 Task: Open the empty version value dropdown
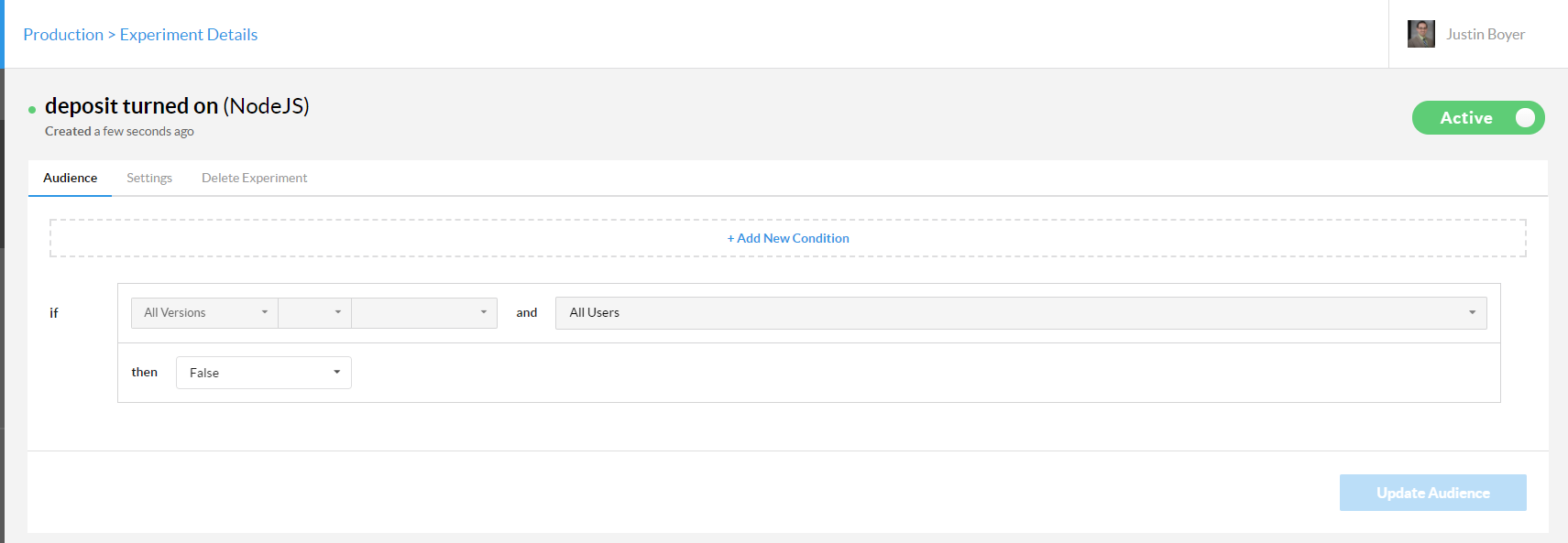coord(424,313)
